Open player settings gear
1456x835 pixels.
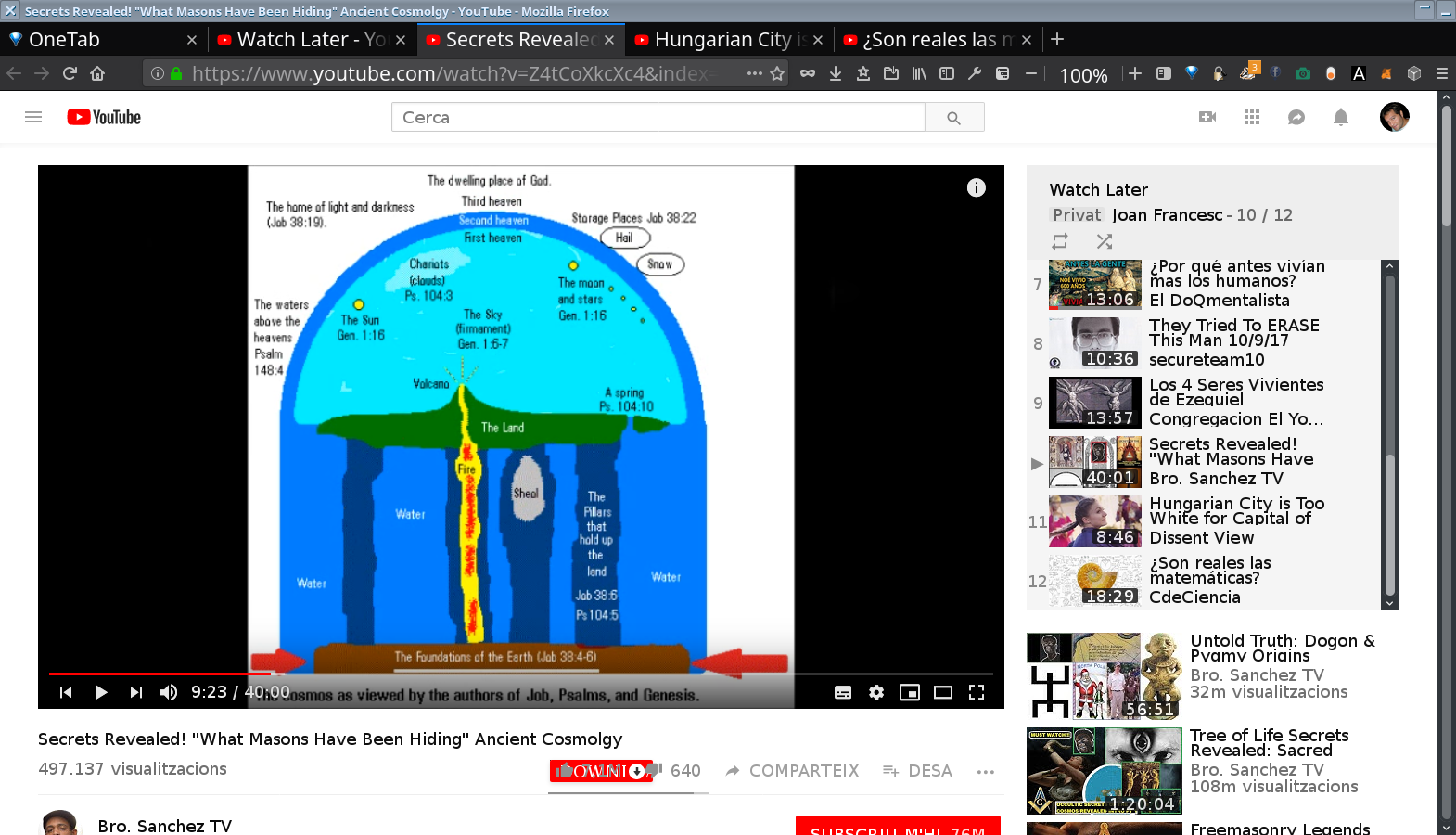point(876,692)
